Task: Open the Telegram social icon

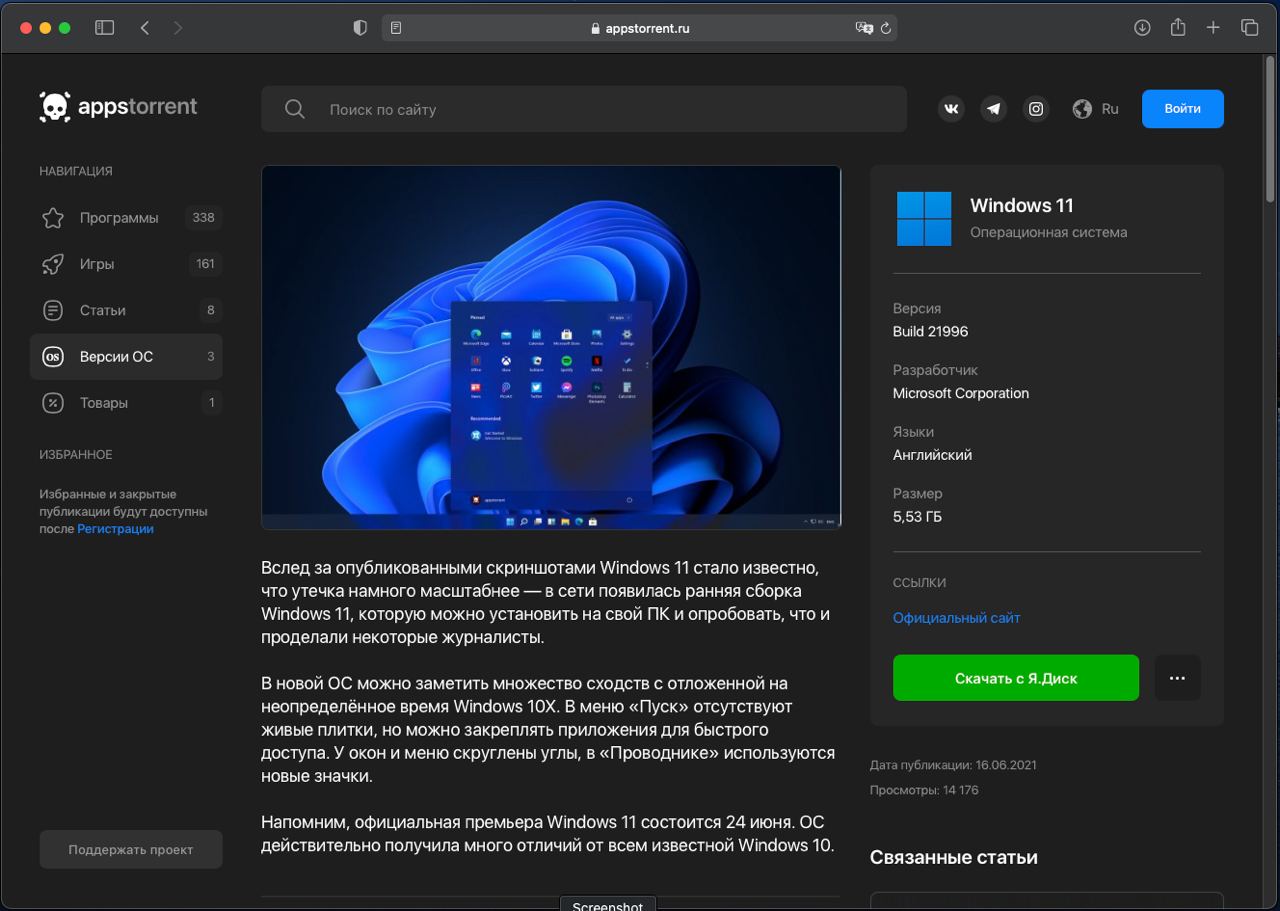Action: [x=993, y=109]
